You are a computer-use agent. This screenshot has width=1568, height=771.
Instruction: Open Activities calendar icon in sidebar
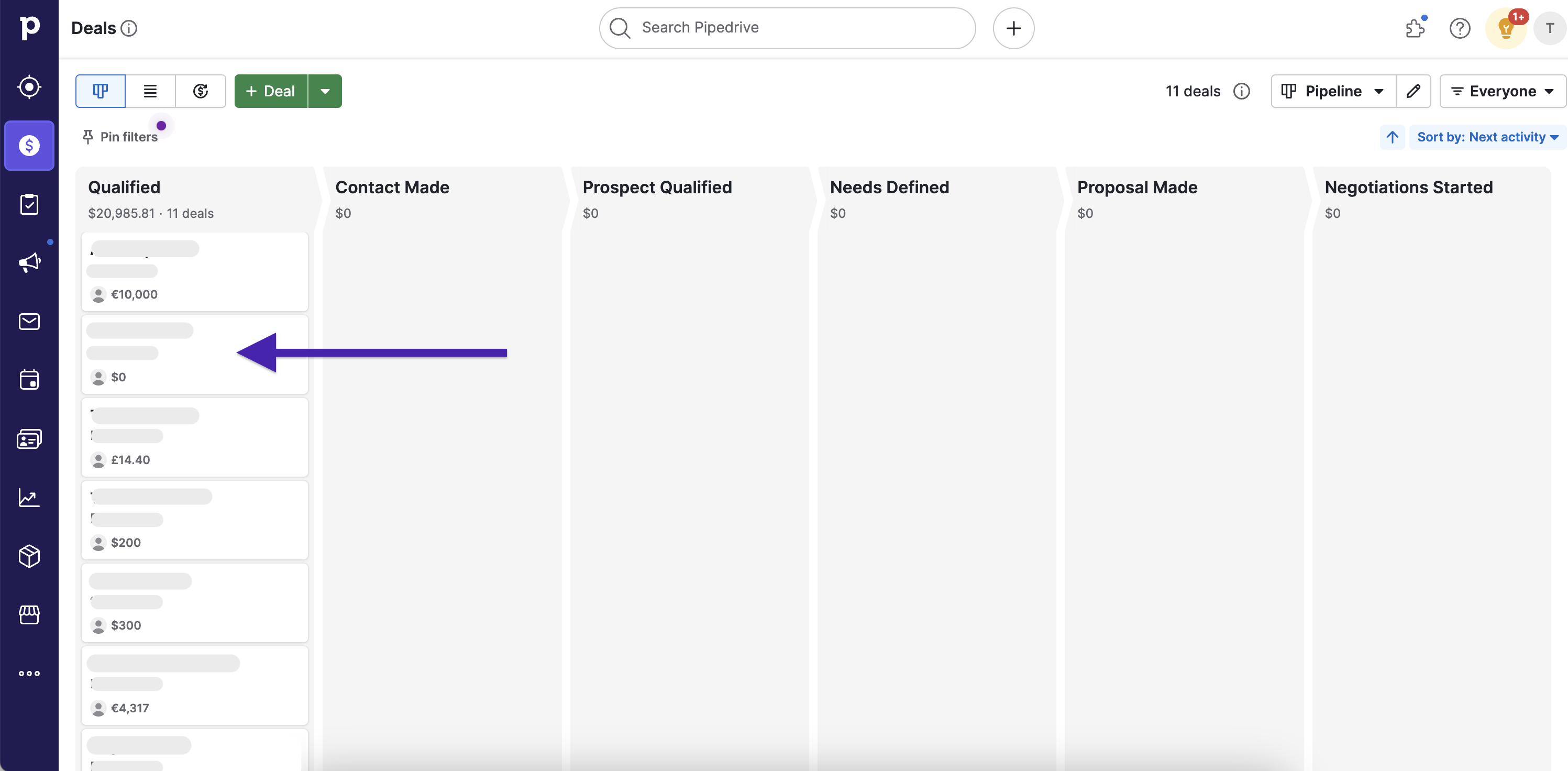pos(29,379)
